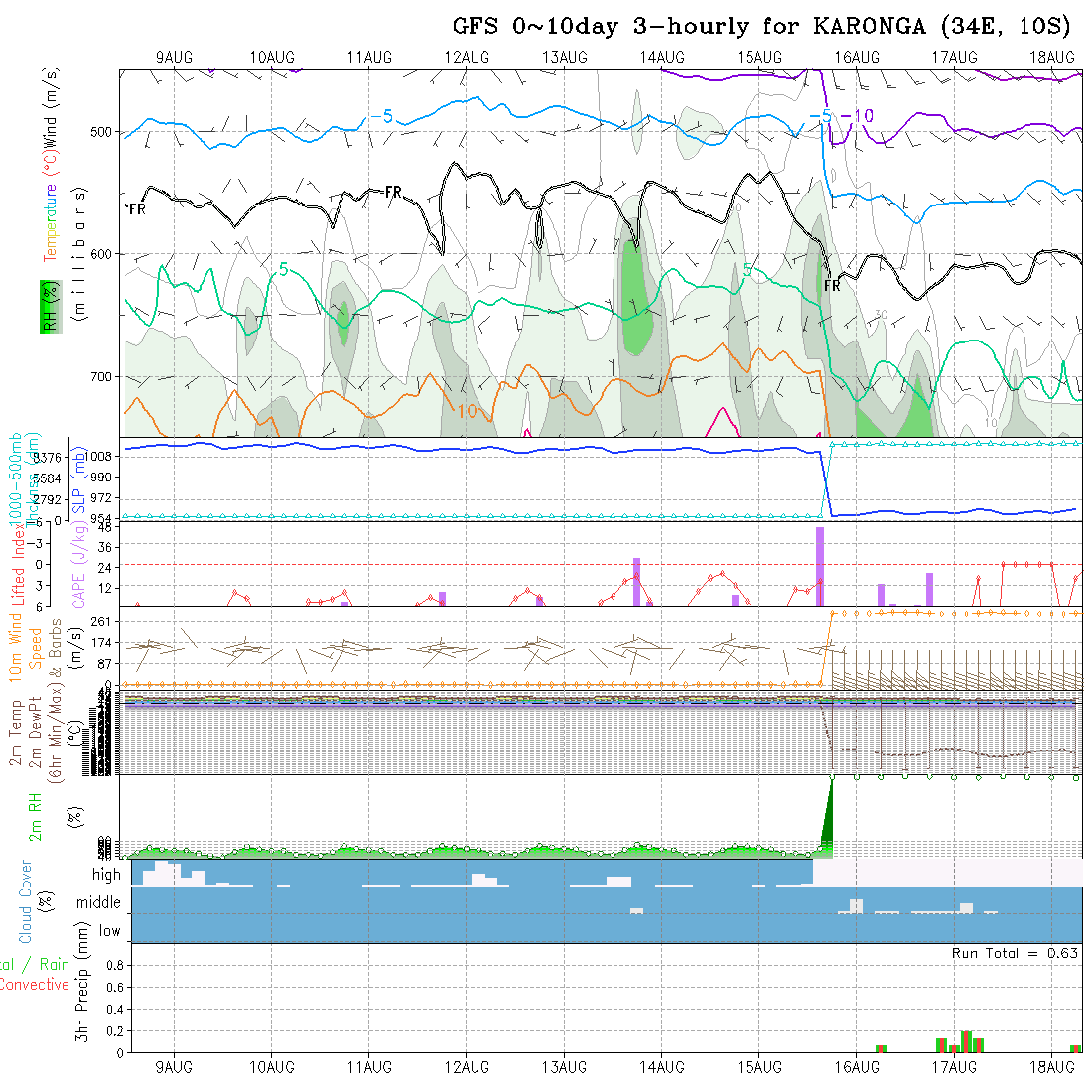
Task: Click the 3hr Precip (mm) axis title
Action: tap(82, 982)
